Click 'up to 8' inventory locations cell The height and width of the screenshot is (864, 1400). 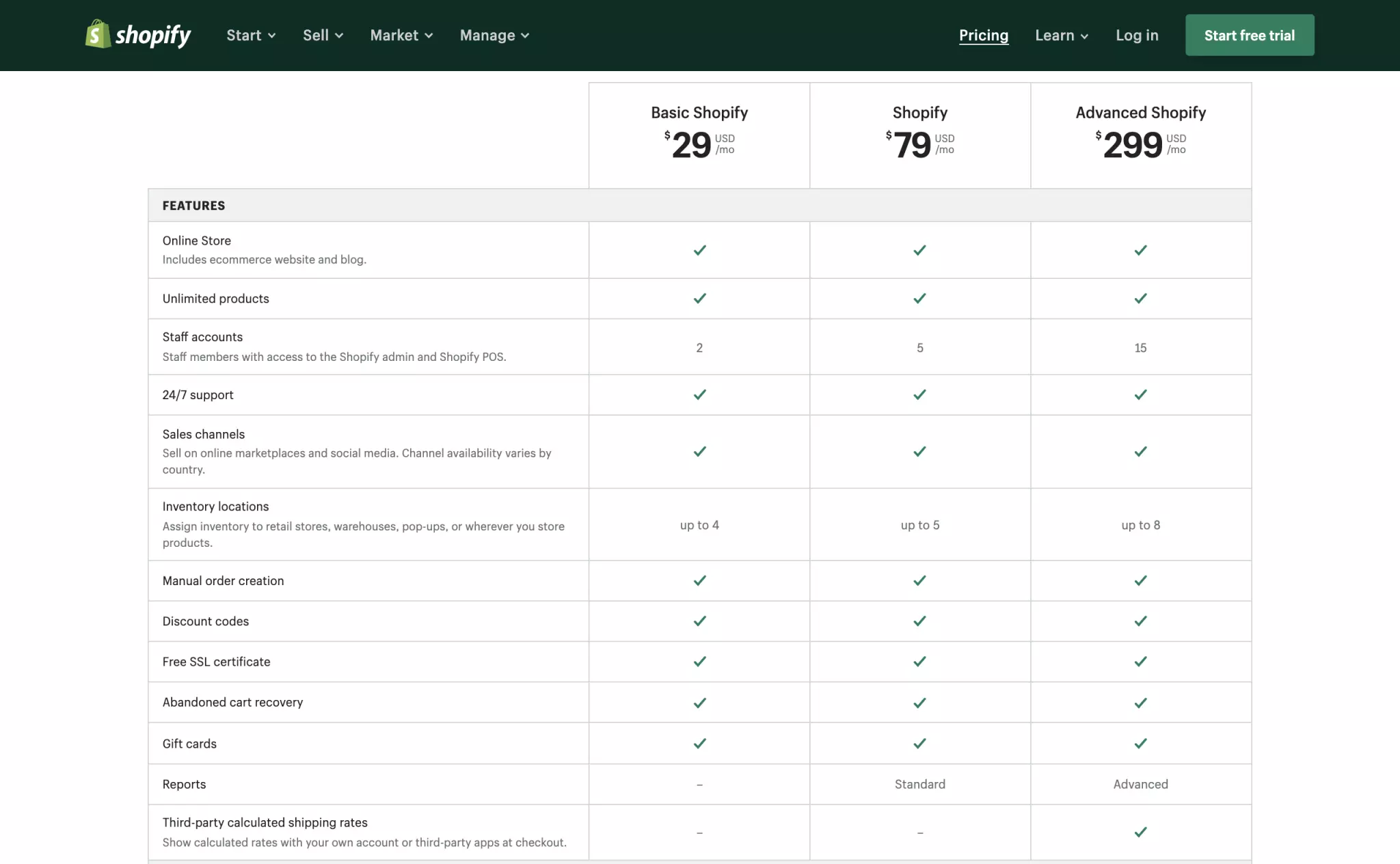(x=1140, y=525)
